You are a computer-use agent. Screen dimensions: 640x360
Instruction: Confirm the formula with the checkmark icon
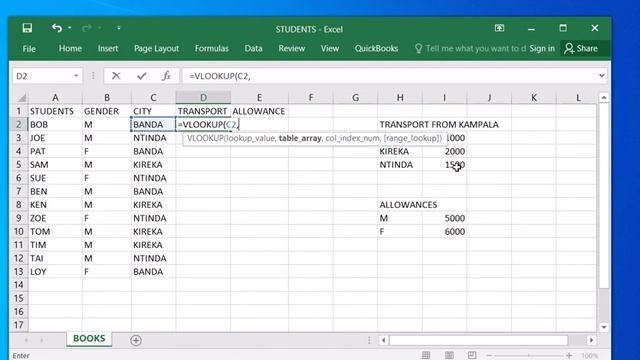click(142, 76)
